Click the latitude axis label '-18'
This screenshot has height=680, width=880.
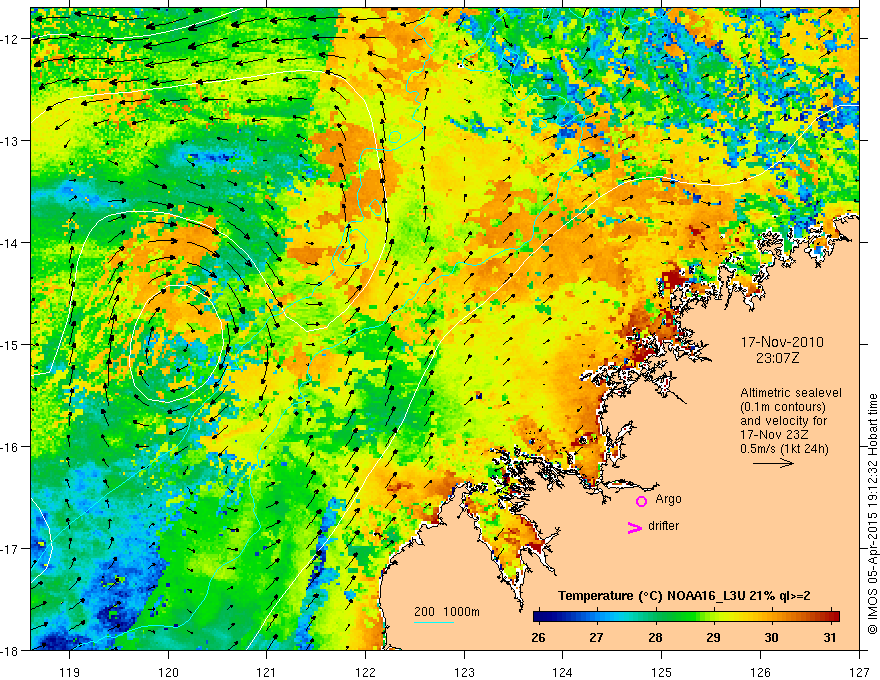point(11,650)
